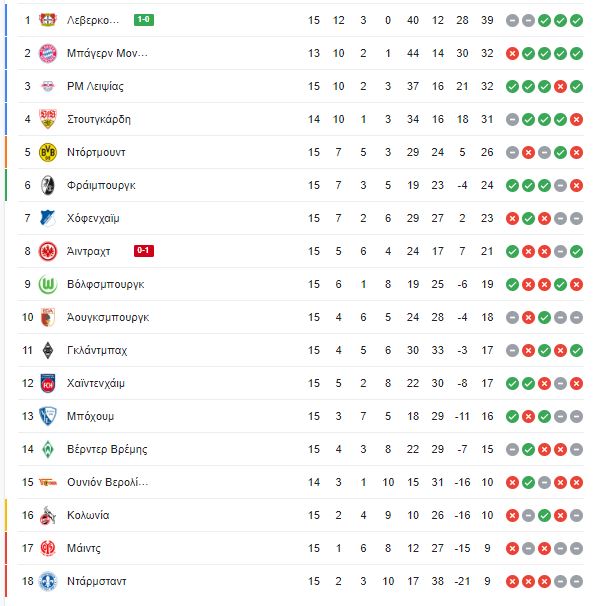Click the Eintracht Frankfurt eagle logo
This screenshot has height=606, width=595.
(48, 251)
